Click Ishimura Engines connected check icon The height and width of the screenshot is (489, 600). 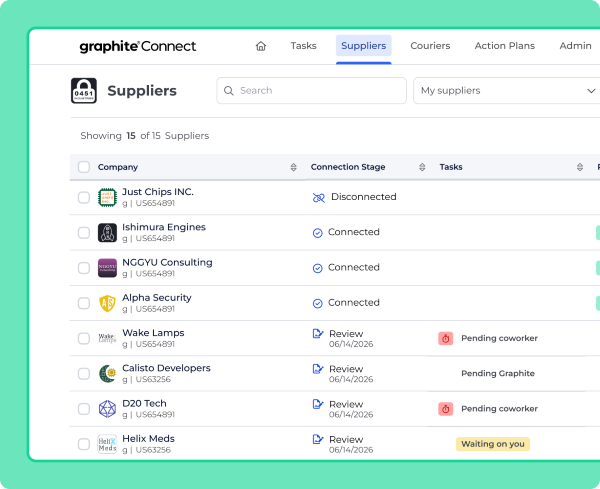tap(318, 233)
